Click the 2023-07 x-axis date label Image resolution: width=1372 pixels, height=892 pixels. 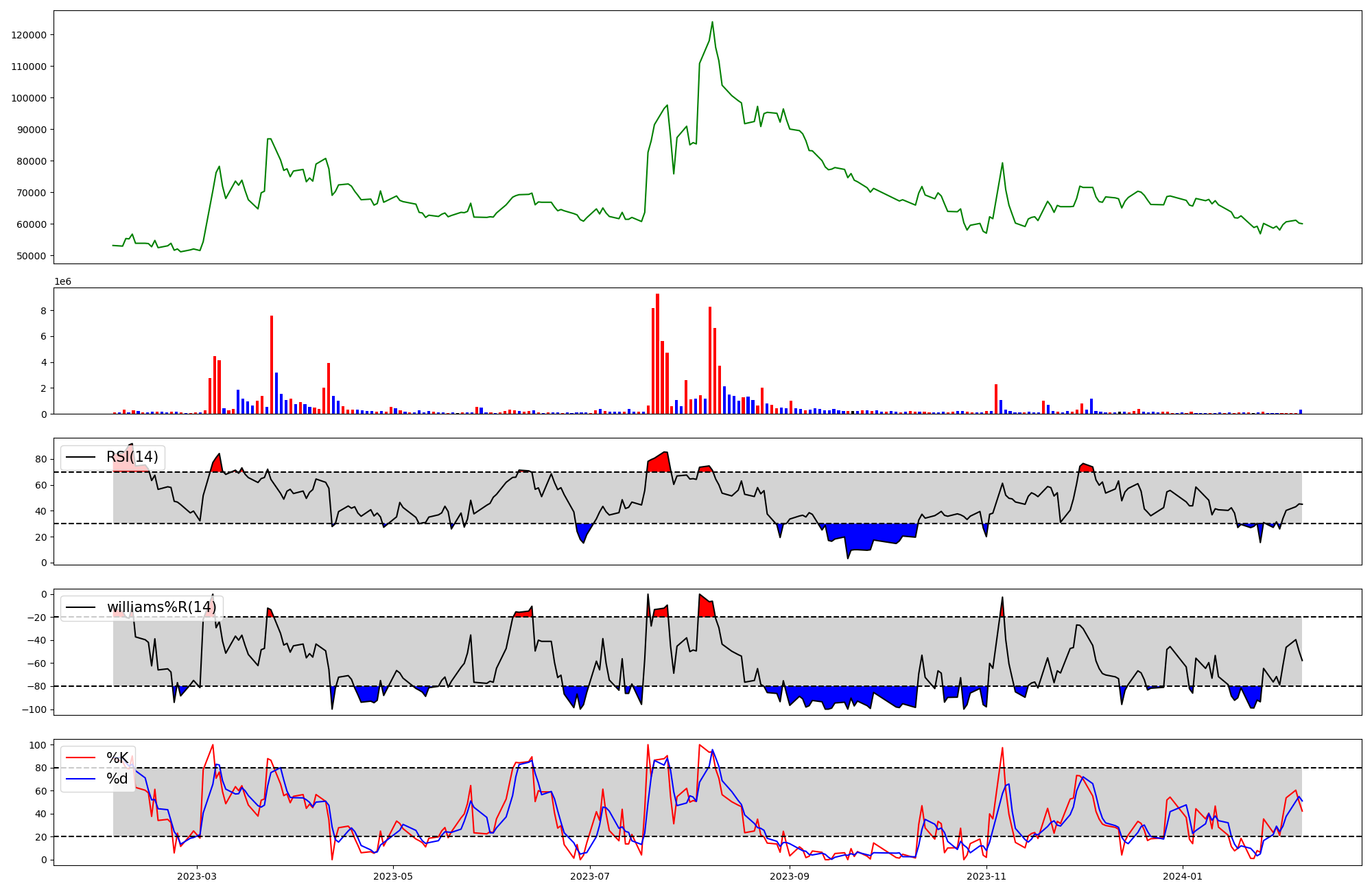(590, 876)
